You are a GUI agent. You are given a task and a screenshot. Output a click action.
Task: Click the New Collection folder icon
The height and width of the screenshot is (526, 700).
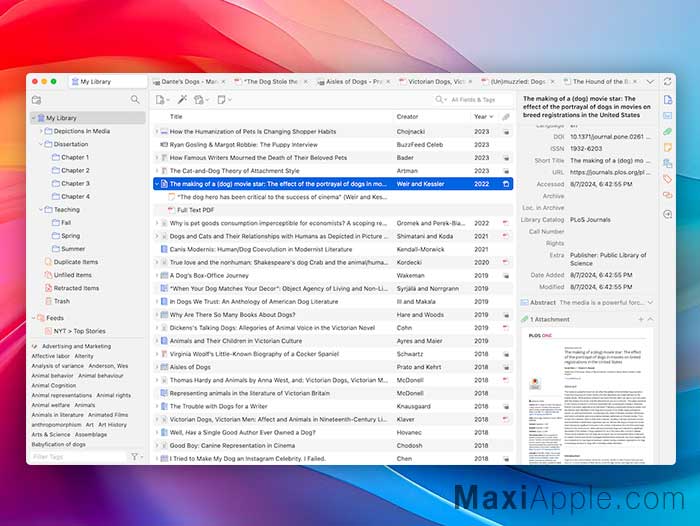coord(37,100)
